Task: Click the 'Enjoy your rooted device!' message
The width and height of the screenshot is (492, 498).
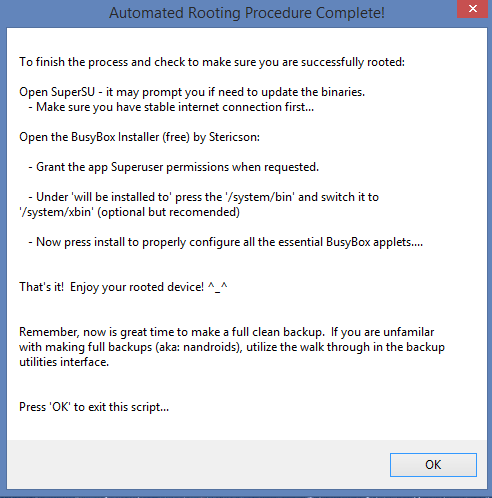Action: click(137, 287)
